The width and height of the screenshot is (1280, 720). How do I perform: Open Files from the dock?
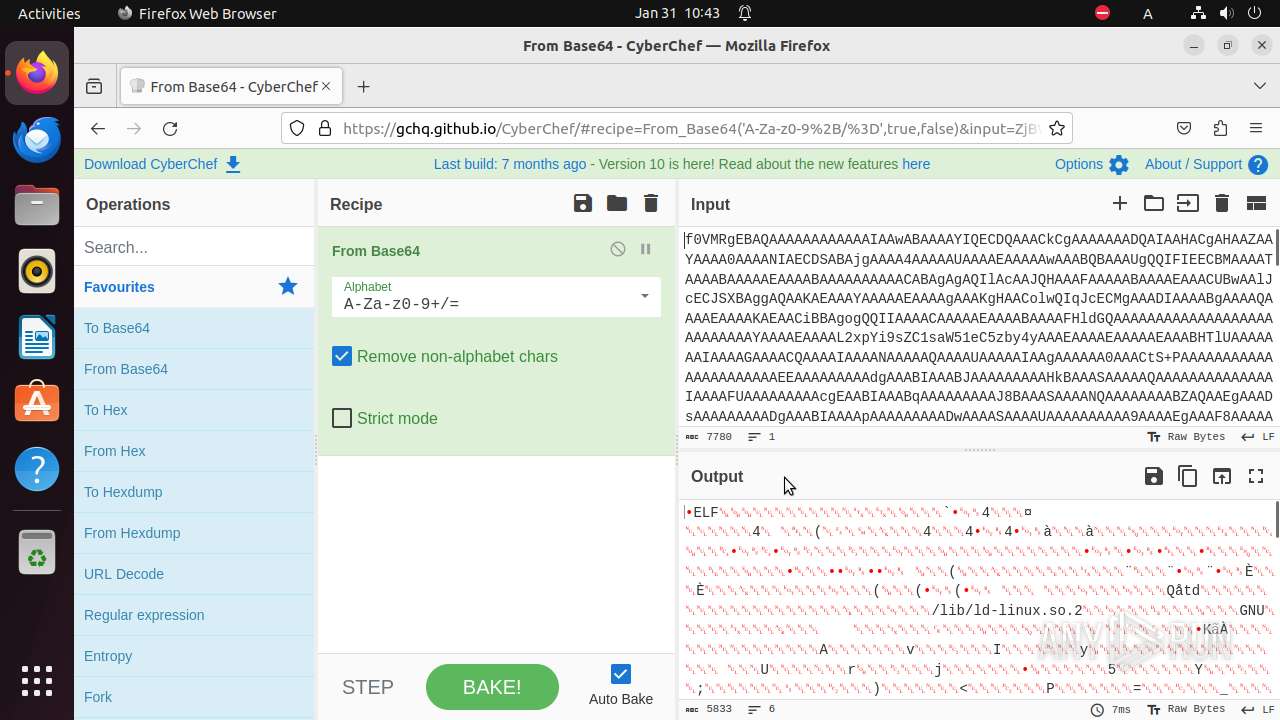[x=37, y=205]
